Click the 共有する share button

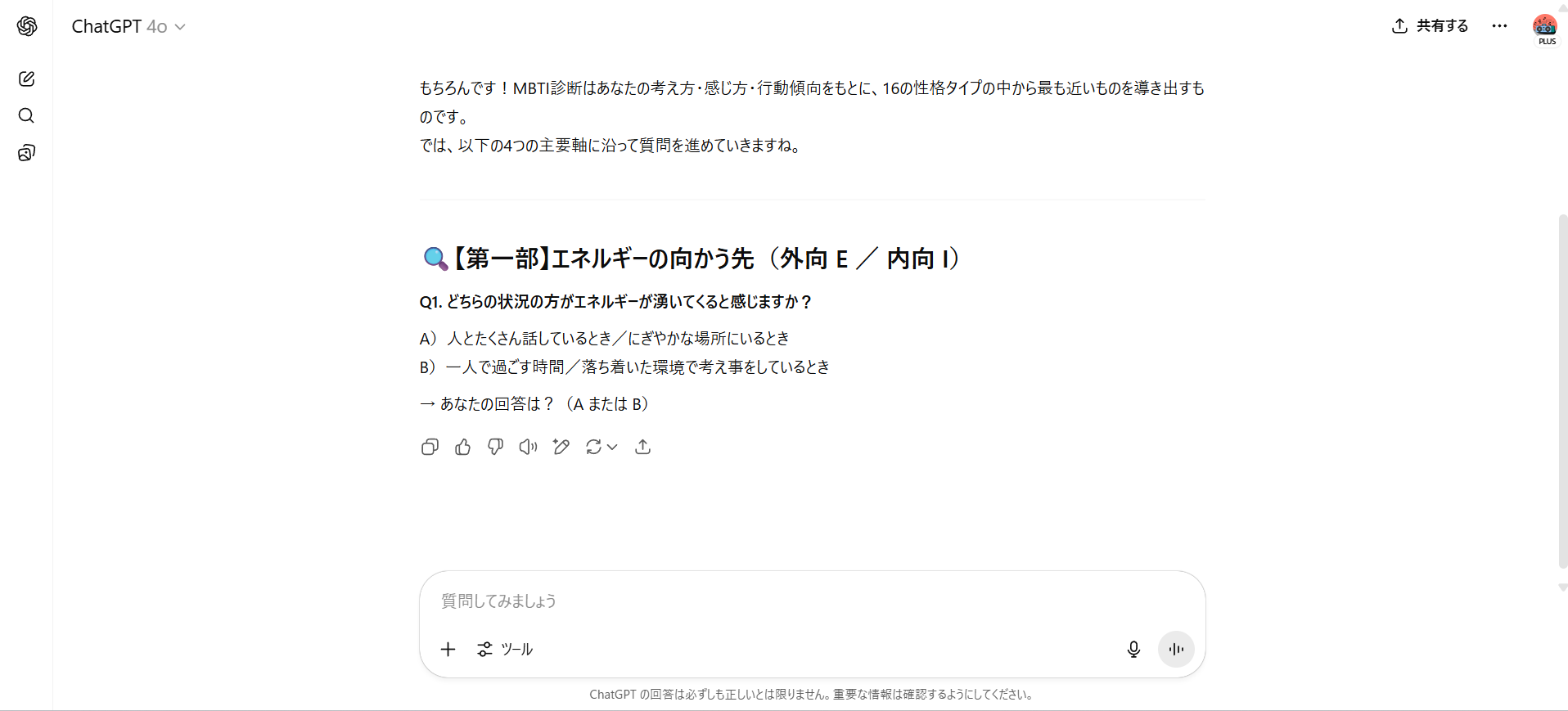1430,26
